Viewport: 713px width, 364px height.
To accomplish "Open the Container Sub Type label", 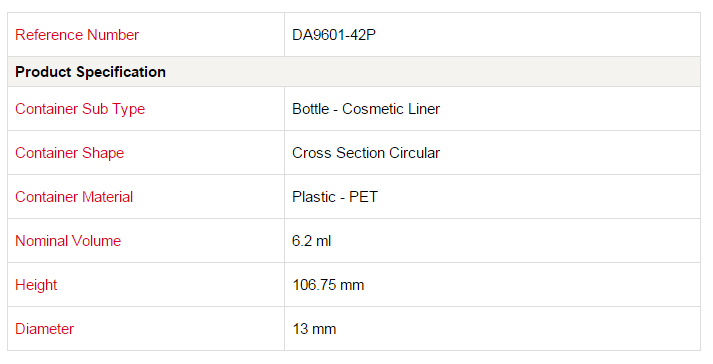I will pos(80,109).
